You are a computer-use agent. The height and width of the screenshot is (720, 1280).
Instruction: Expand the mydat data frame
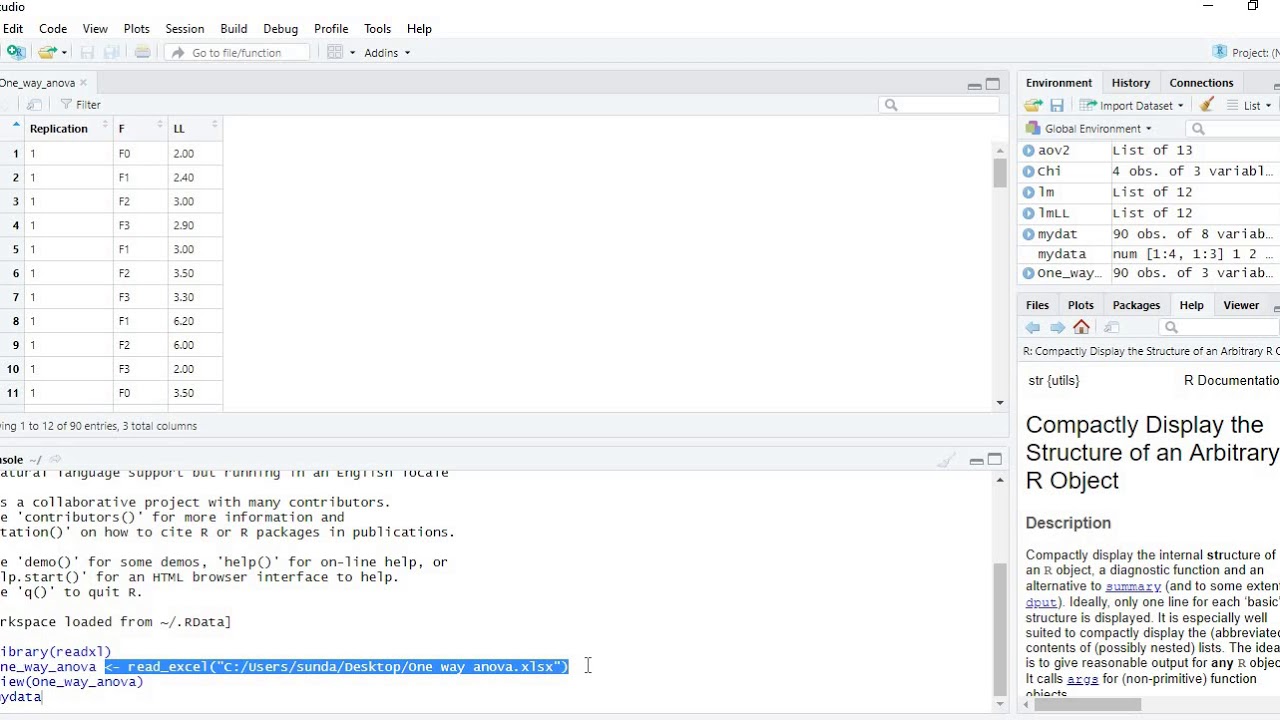pyautogui.click(x=1028, y=234)
